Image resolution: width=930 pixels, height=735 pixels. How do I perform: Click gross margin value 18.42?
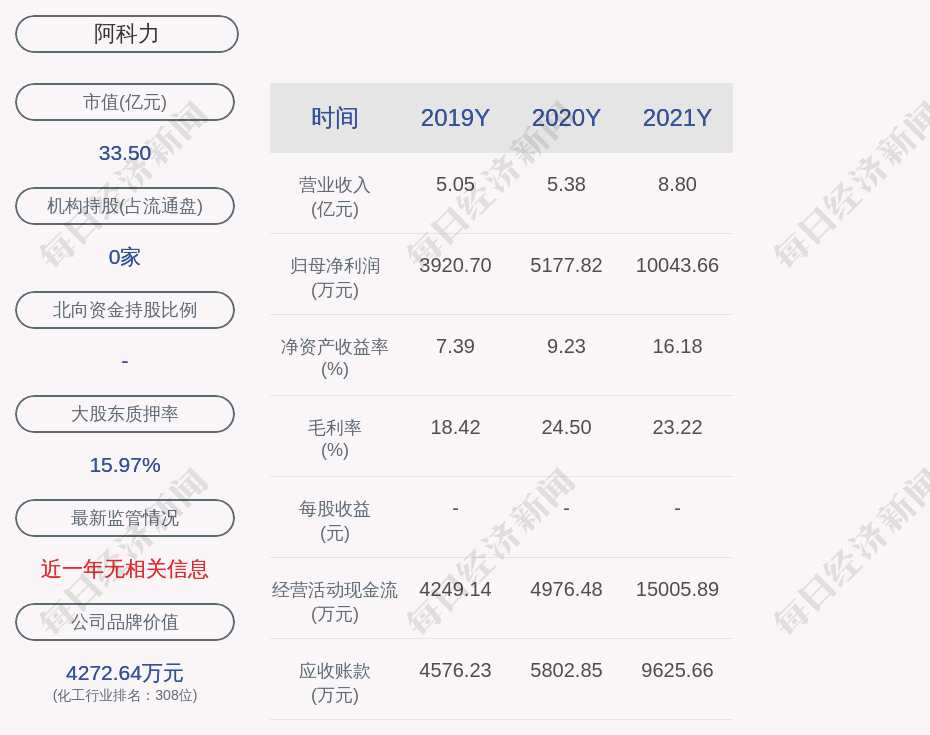[455, 427]
